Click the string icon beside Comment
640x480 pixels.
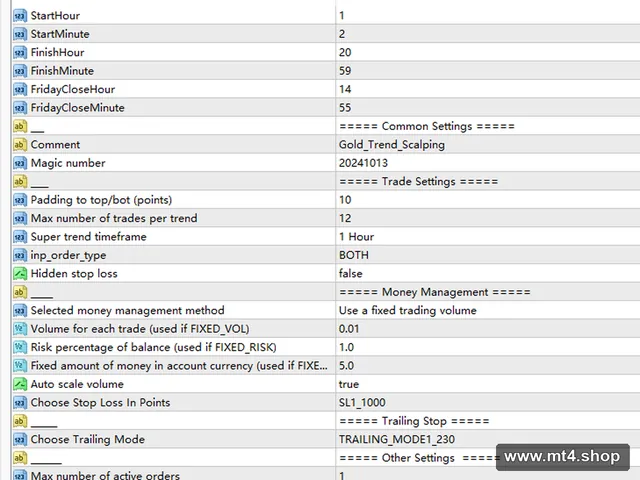click(20, 144)
